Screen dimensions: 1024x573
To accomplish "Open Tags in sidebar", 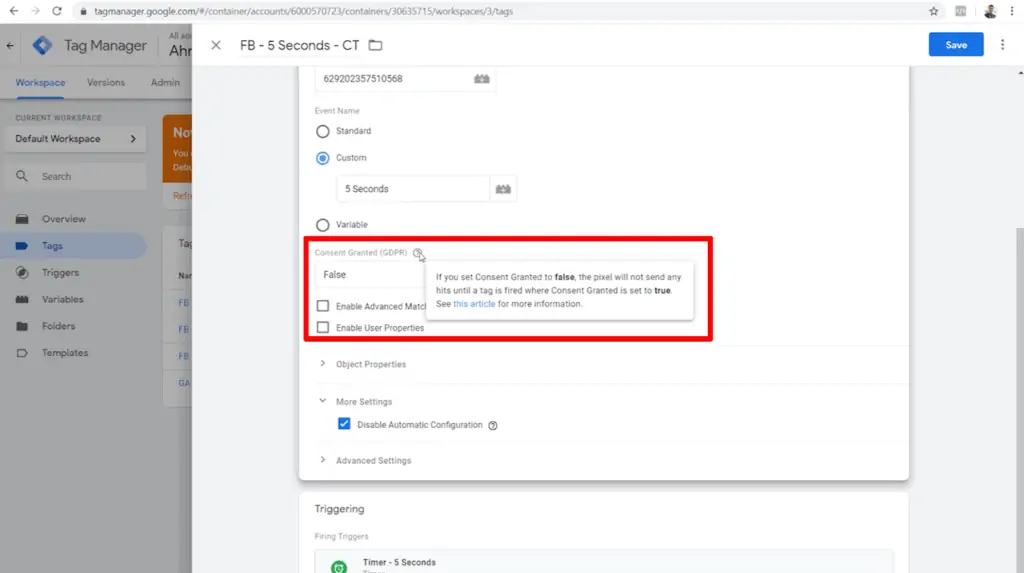I will point(73,246).
